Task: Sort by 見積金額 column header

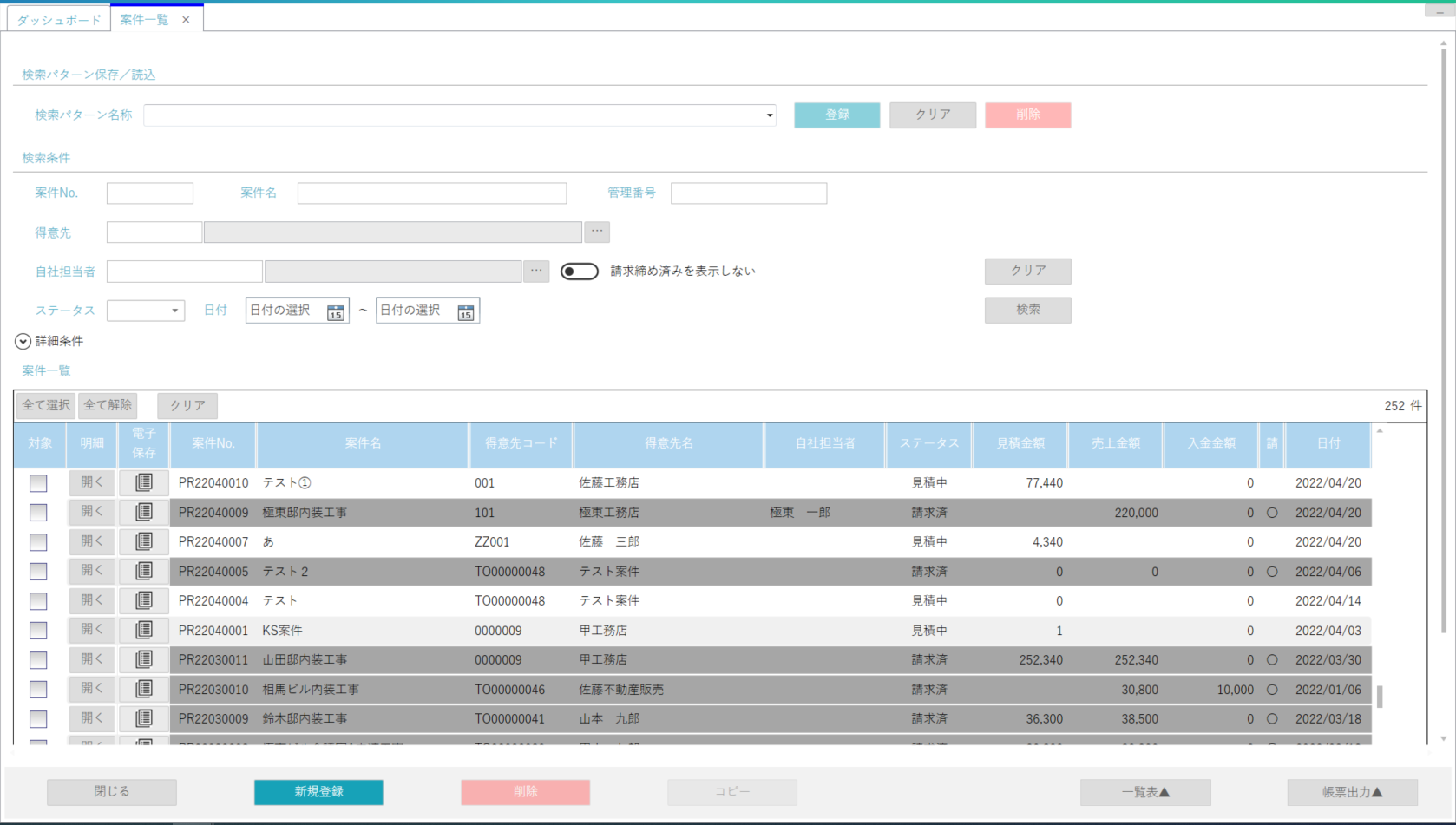Action: 1020,443
